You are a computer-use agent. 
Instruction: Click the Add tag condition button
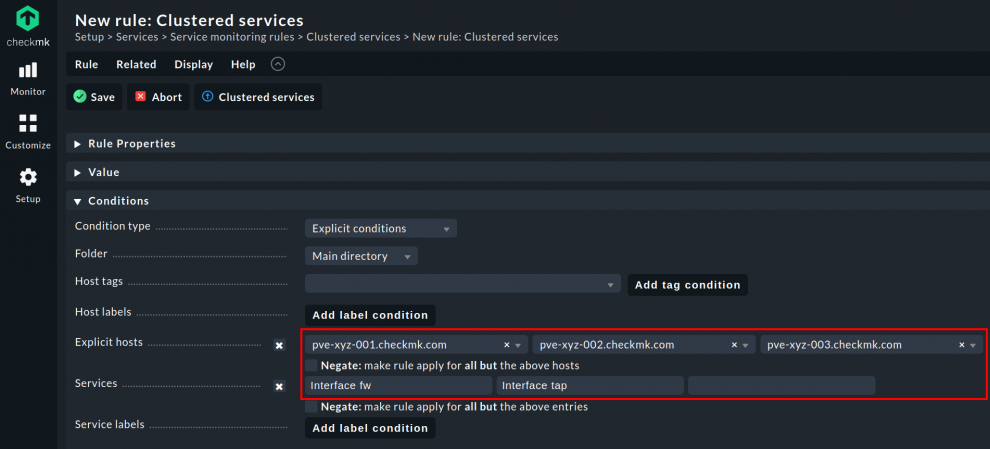click(687, 285)
